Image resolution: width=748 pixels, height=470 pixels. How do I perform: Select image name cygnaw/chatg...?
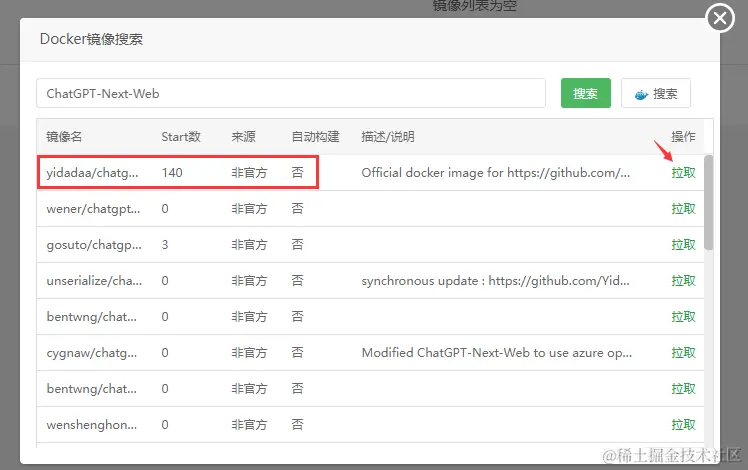[x=92, y=353]
